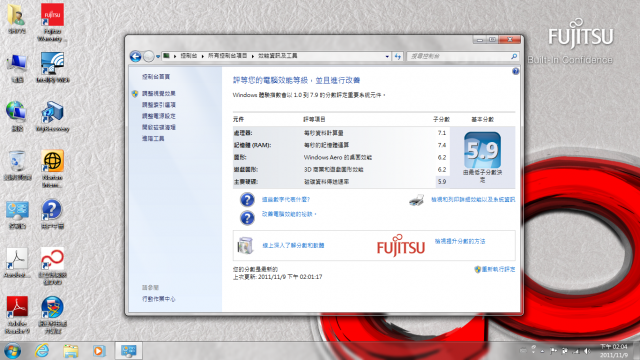Screen dimensions: 640x360
Task: Click help icon beside 改善電腦效能 tips
Action: coord(247,218)
